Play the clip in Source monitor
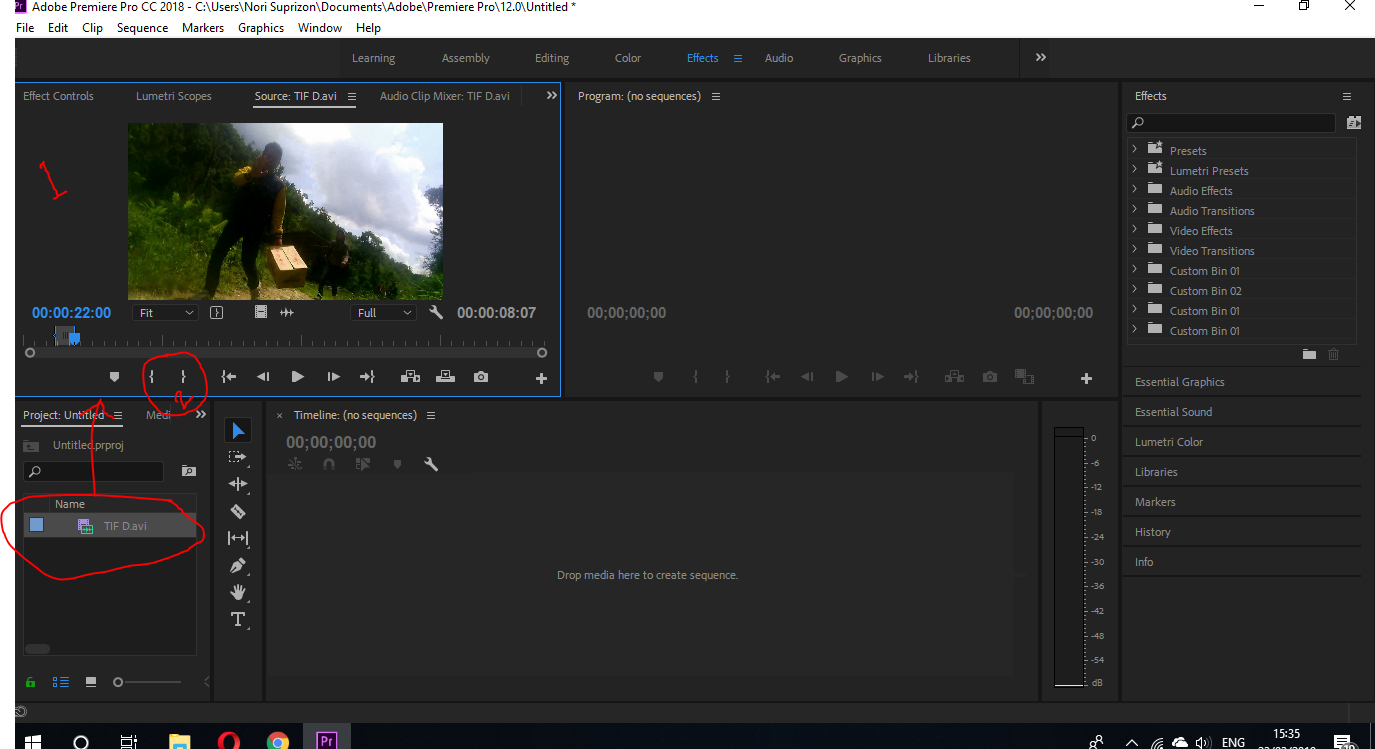Viewport: 1375px width, 749px height. [x=297, y=377]
